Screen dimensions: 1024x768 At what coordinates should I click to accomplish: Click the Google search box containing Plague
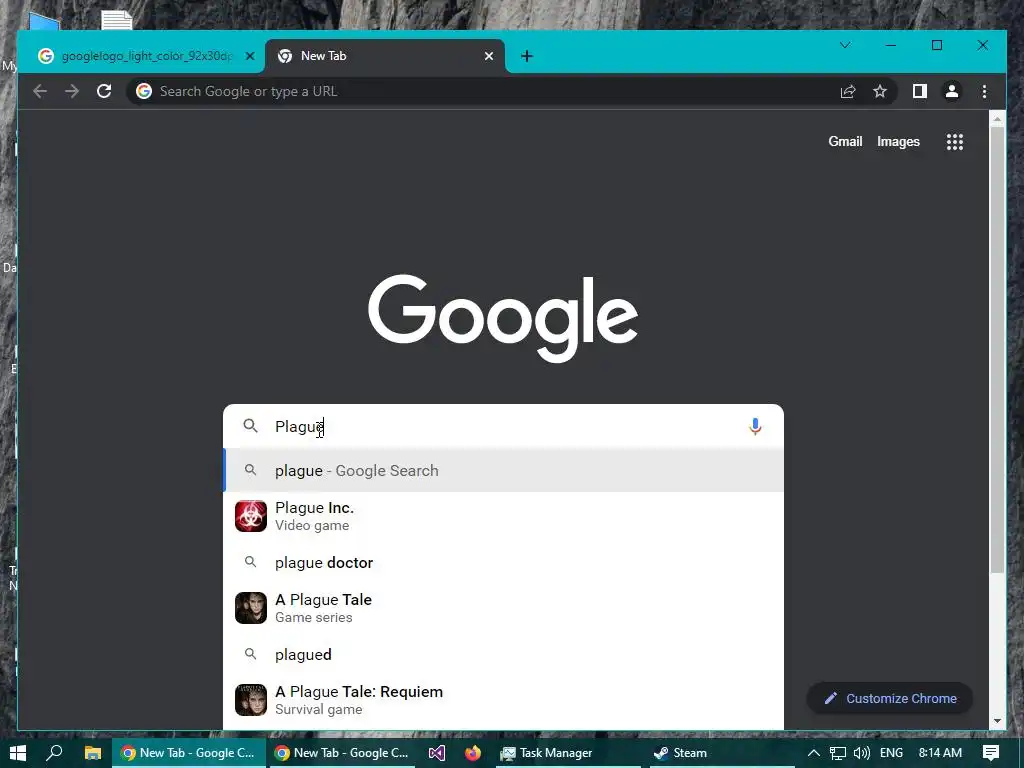point(504,426)
